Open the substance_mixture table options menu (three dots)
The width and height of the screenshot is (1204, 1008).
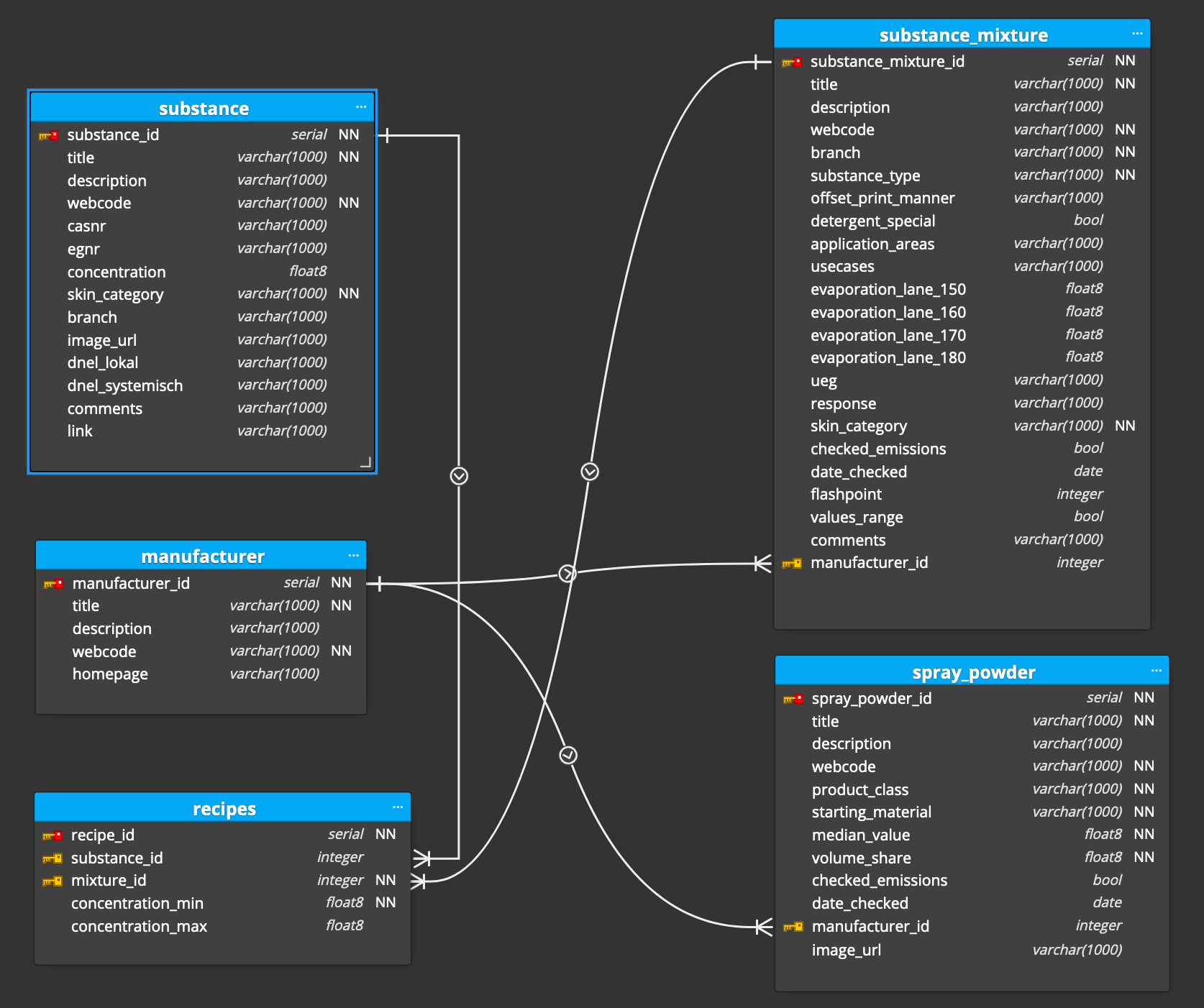tap(1136, 34)
